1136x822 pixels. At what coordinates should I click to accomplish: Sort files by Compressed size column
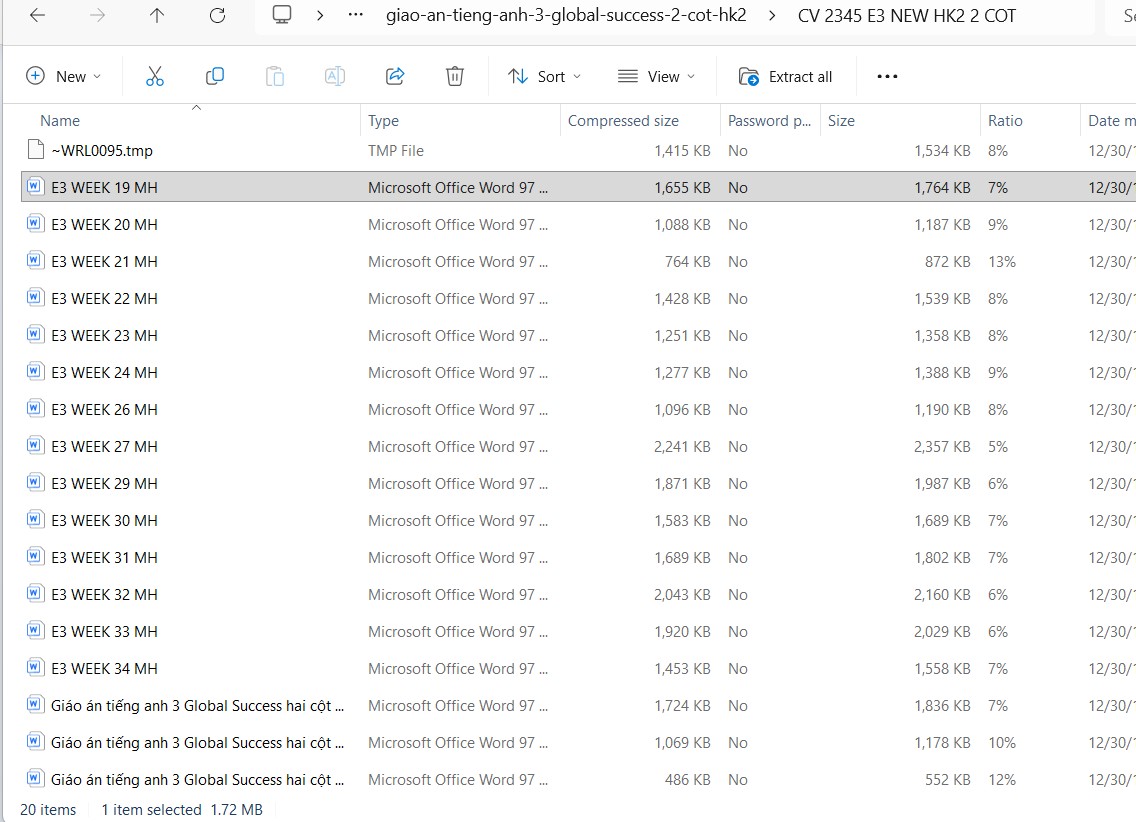pyautogui.click(x=623, y=121)
